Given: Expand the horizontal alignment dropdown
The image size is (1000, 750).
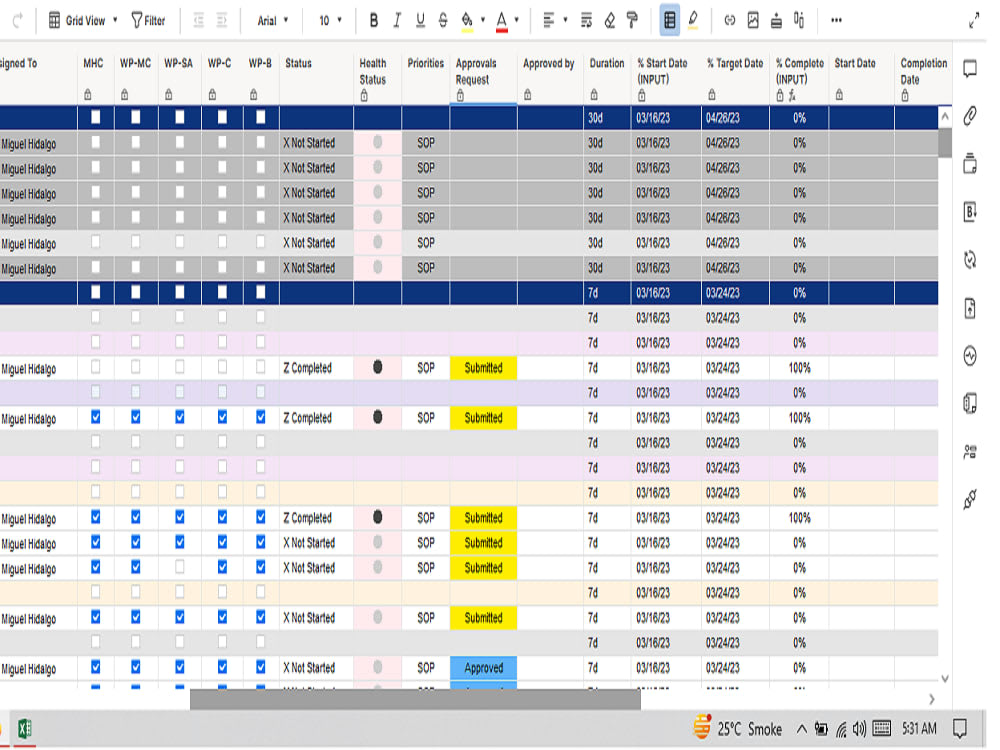Looking at the screenshot, I should coord(563,18).
